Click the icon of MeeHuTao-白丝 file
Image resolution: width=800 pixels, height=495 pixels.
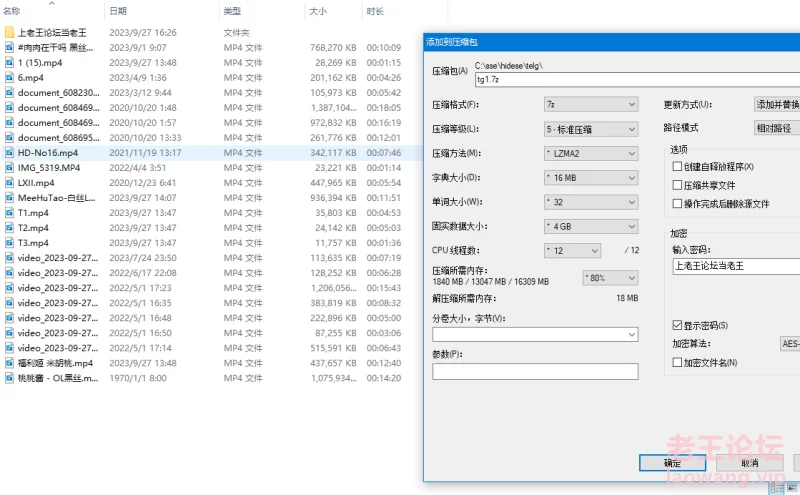click(9, 198)
